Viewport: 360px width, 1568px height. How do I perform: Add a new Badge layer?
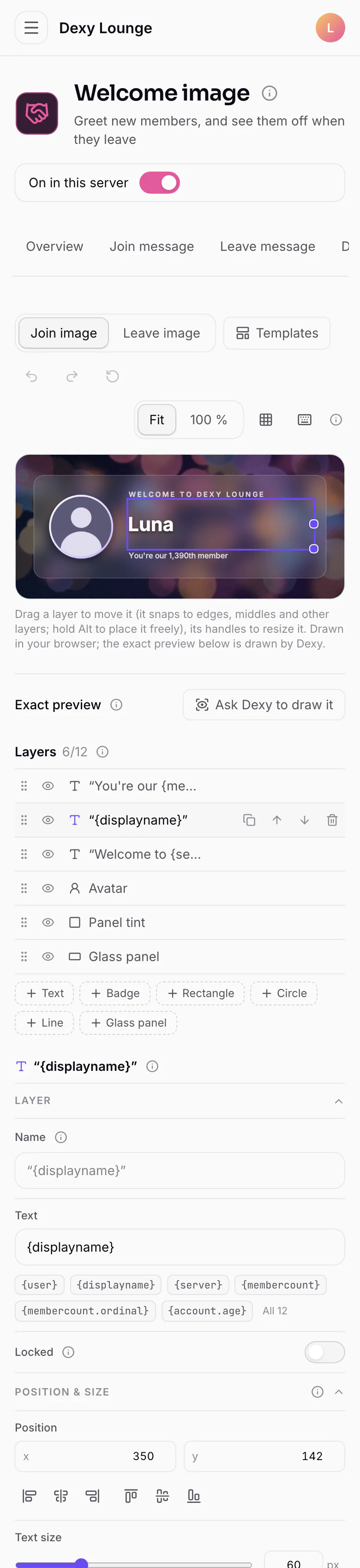(x=114, y=993)
